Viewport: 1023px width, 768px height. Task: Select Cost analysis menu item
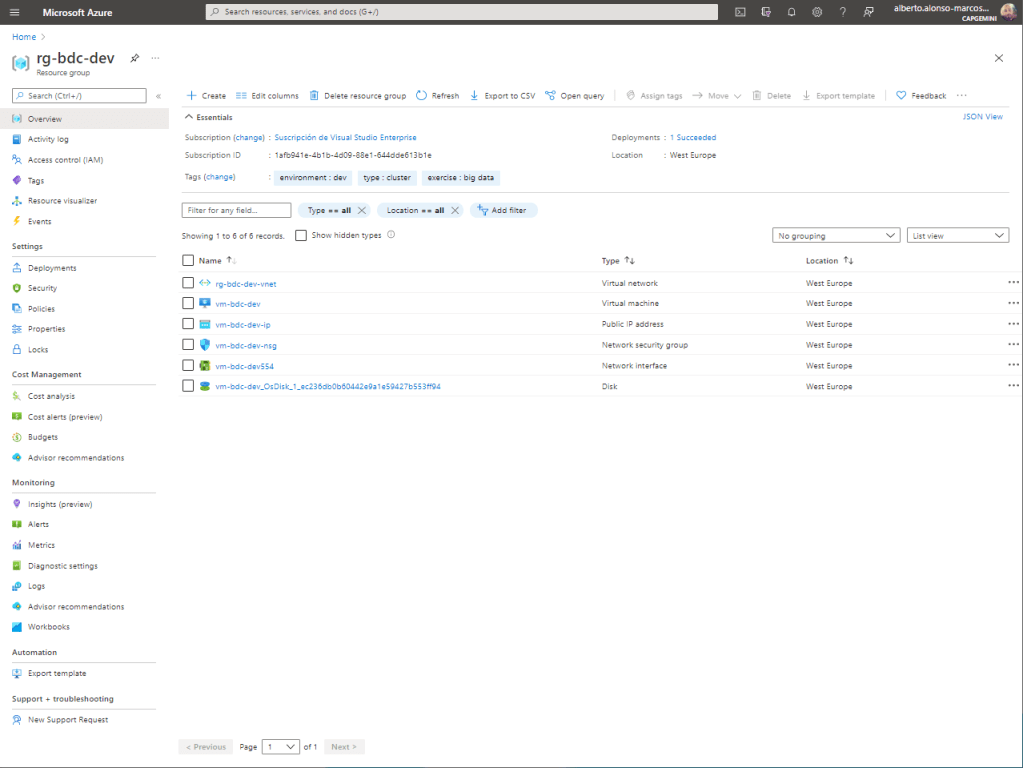pos(51,396)
